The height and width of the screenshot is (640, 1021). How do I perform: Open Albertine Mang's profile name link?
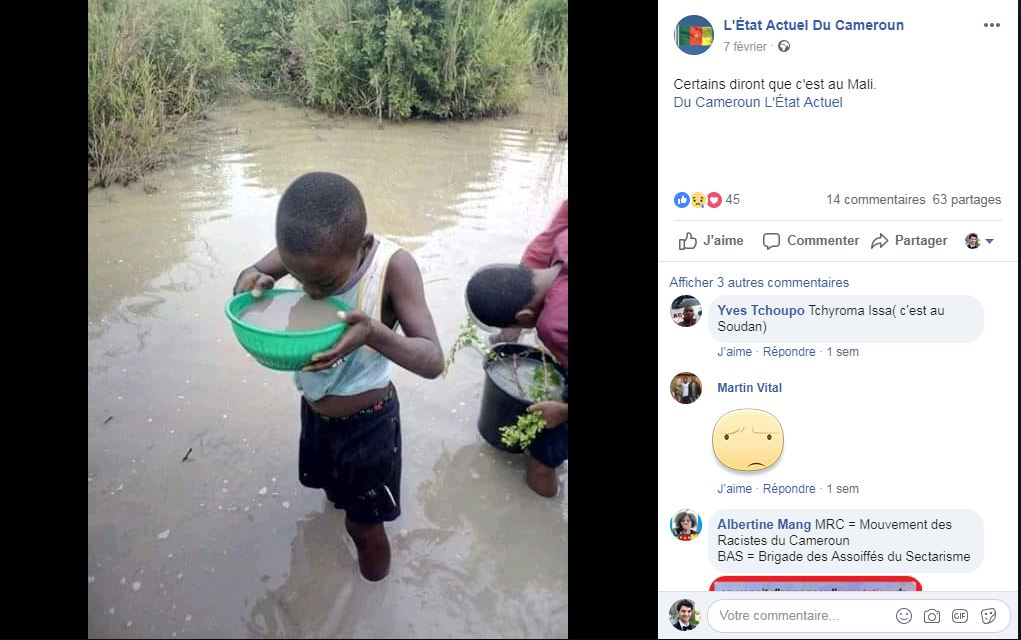(764, 524)
